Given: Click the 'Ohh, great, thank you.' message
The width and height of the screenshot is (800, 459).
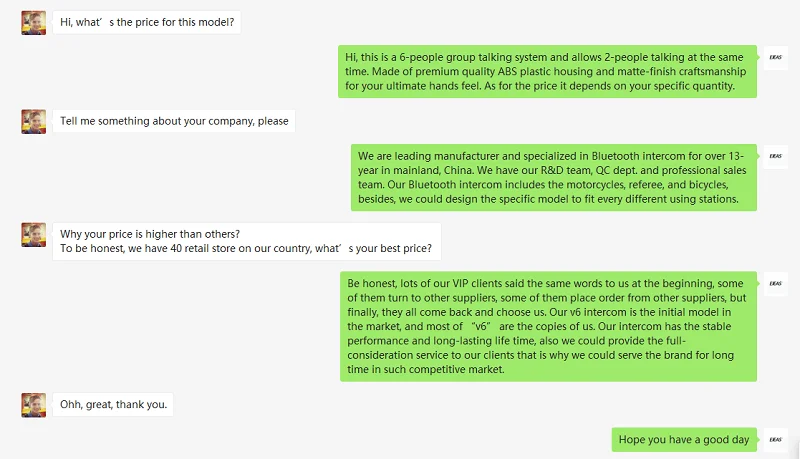Looking at the screenshot, I should click(x=116, y=404).
